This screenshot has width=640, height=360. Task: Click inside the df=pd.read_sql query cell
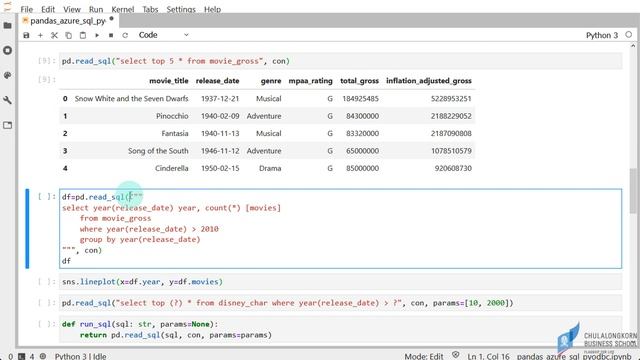point(340,229)
